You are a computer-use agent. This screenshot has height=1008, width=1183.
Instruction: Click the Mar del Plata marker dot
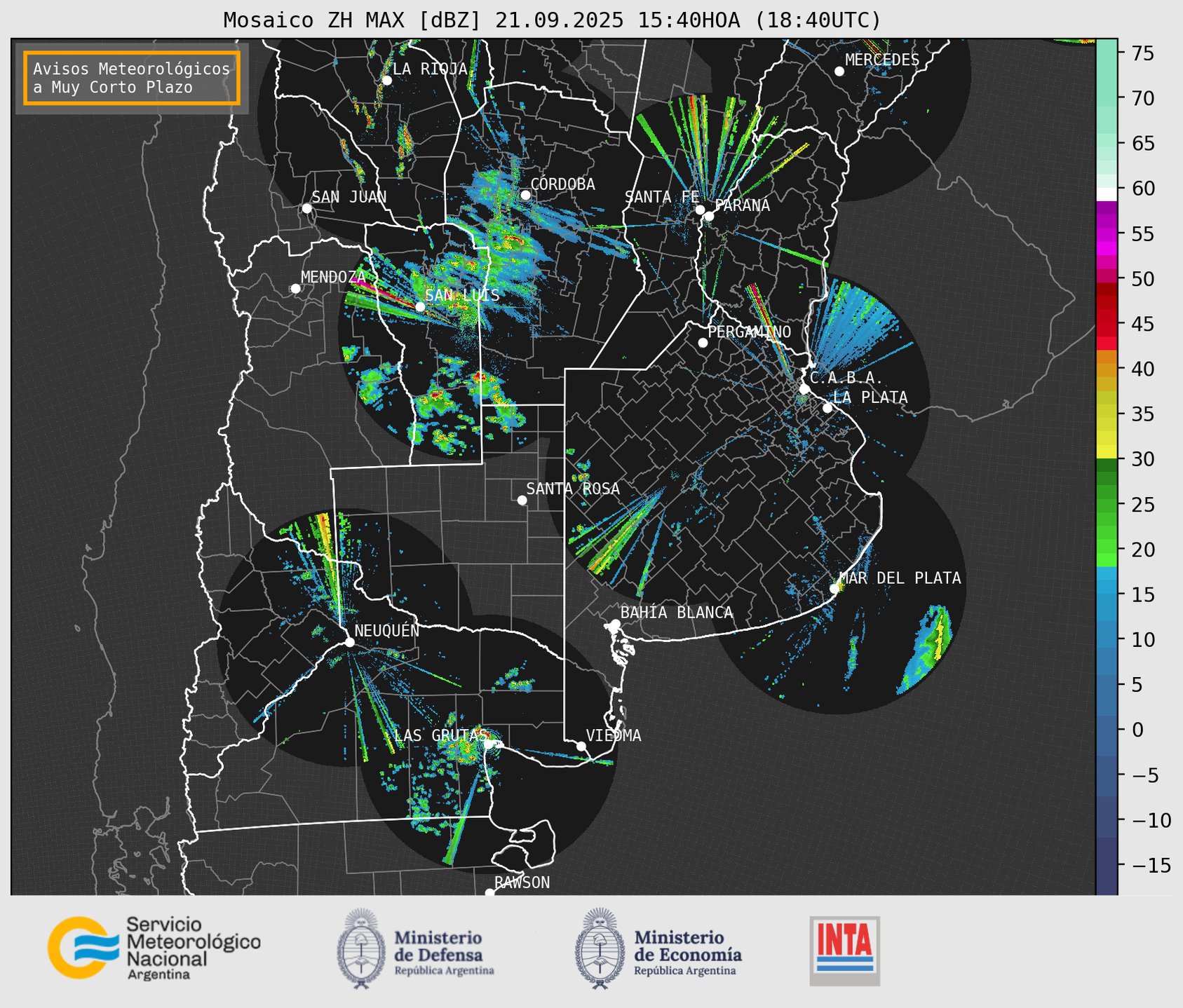pos(834,588)
